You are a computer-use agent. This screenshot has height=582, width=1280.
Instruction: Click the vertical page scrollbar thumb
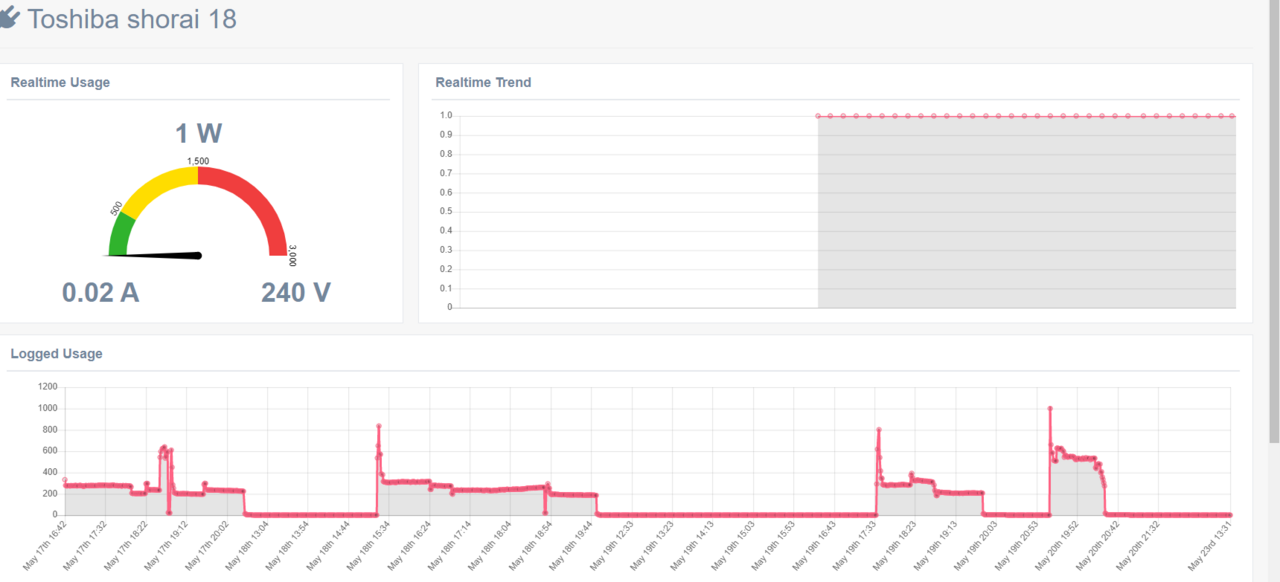[1273, 220]
